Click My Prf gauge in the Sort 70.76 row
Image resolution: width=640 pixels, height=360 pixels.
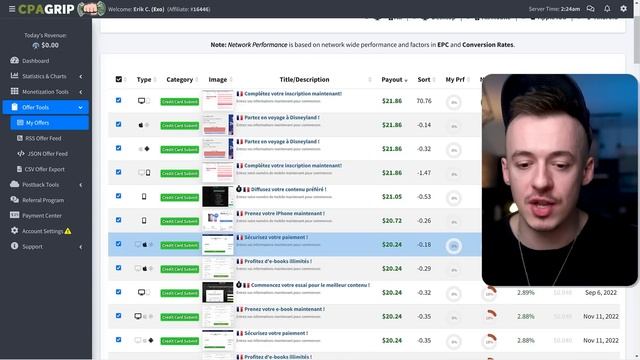pos(454,102)
